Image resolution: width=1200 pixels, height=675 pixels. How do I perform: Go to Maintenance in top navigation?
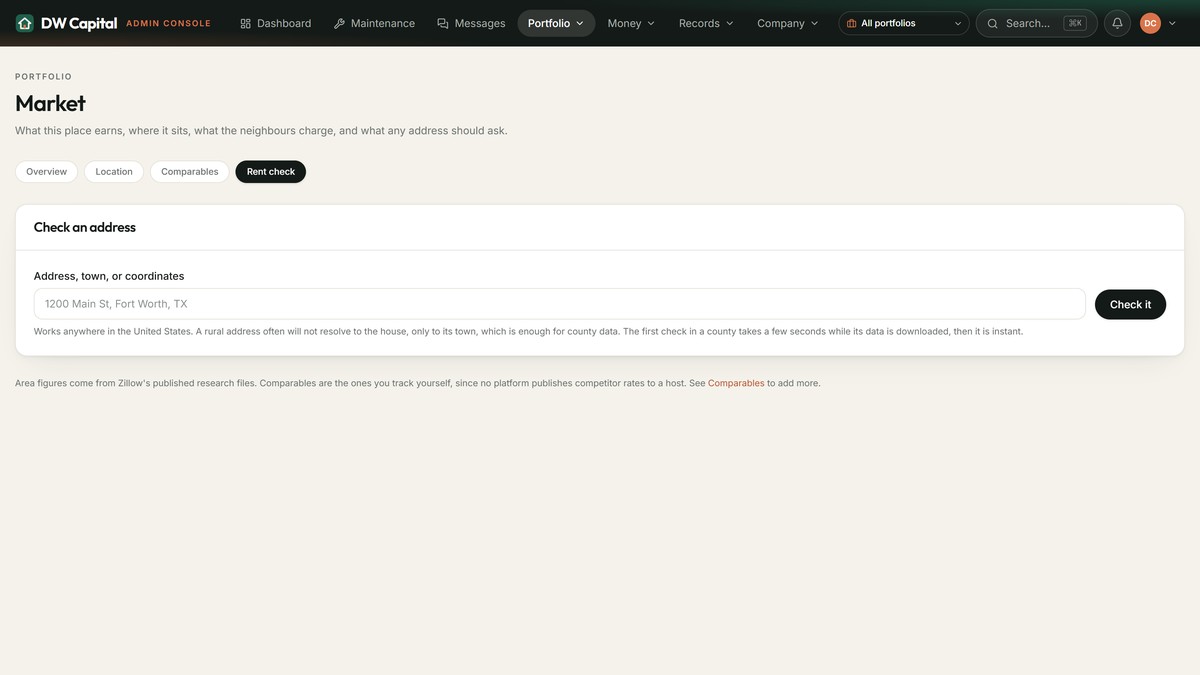point(374,23)
